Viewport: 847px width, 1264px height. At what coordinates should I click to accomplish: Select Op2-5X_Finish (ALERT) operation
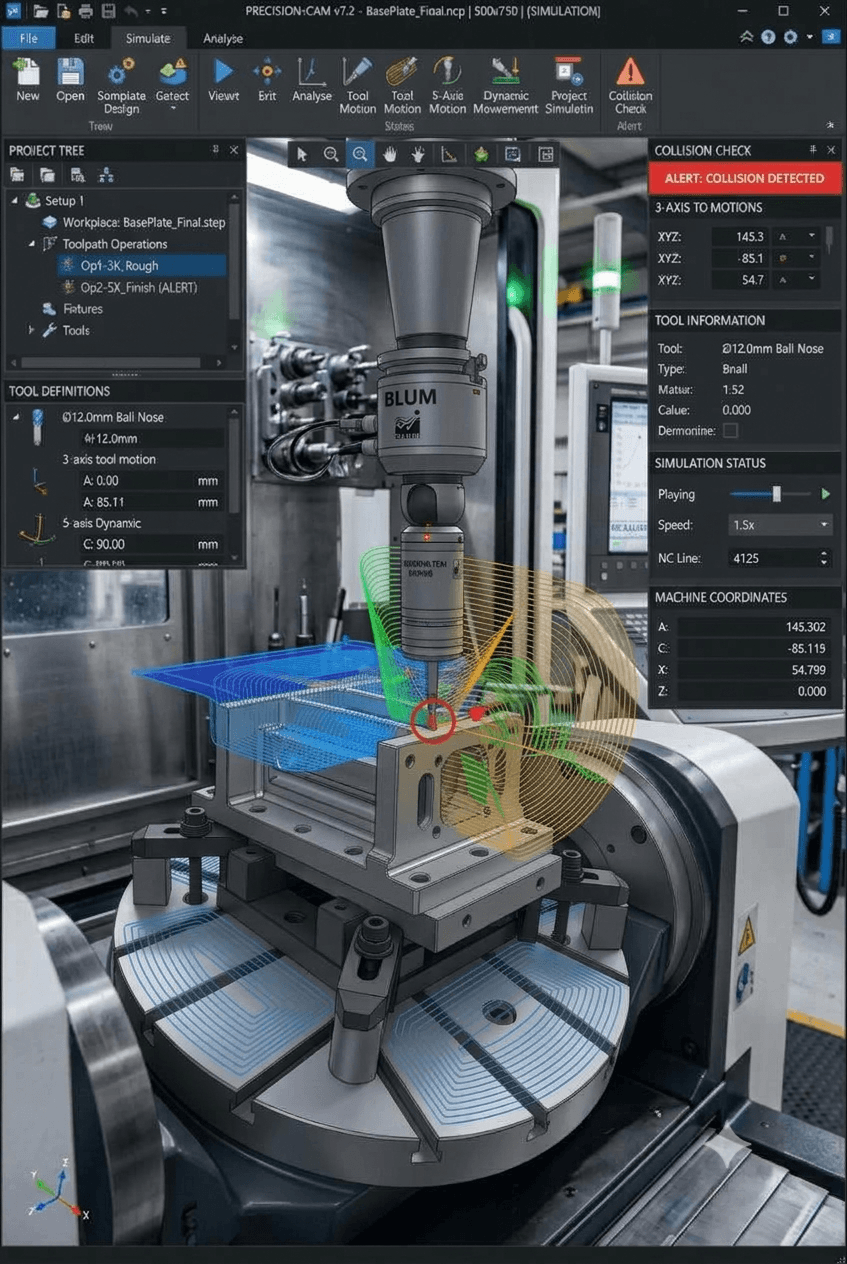click(x=138, y=287)
